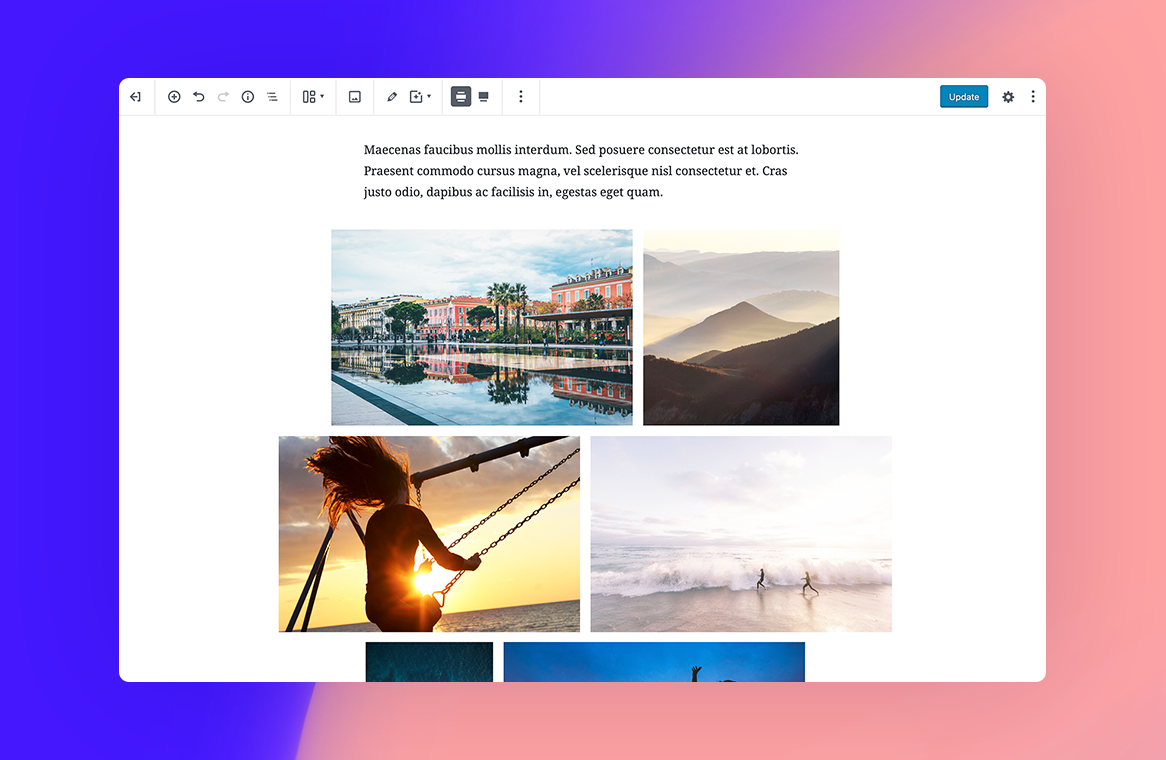The image size is (1166, 760).
Task: Select the misty mountains photo
Action: 741,327
